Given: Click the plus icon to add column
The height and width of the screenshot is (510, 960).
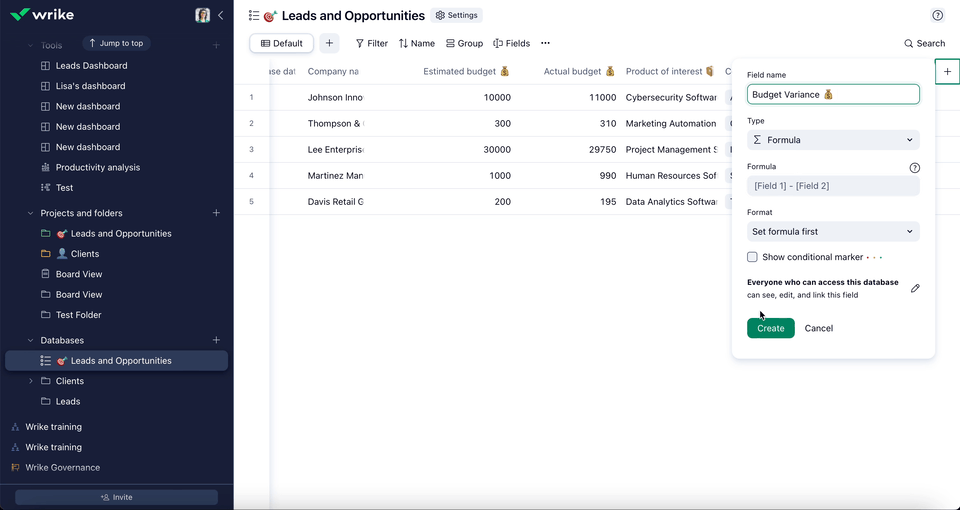Looking at the screenshot, I should coord(947,71).
